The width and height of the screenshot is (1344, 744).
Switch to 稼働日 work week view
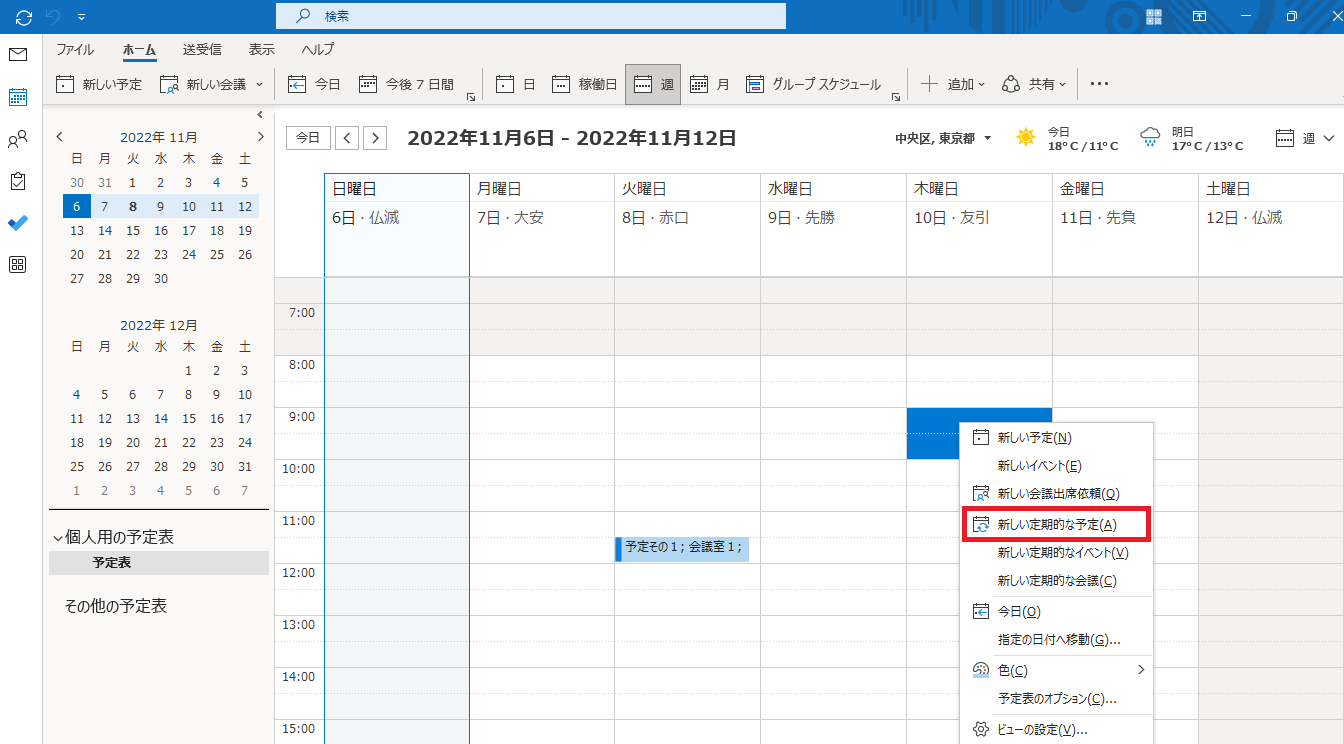coord(585,85)
